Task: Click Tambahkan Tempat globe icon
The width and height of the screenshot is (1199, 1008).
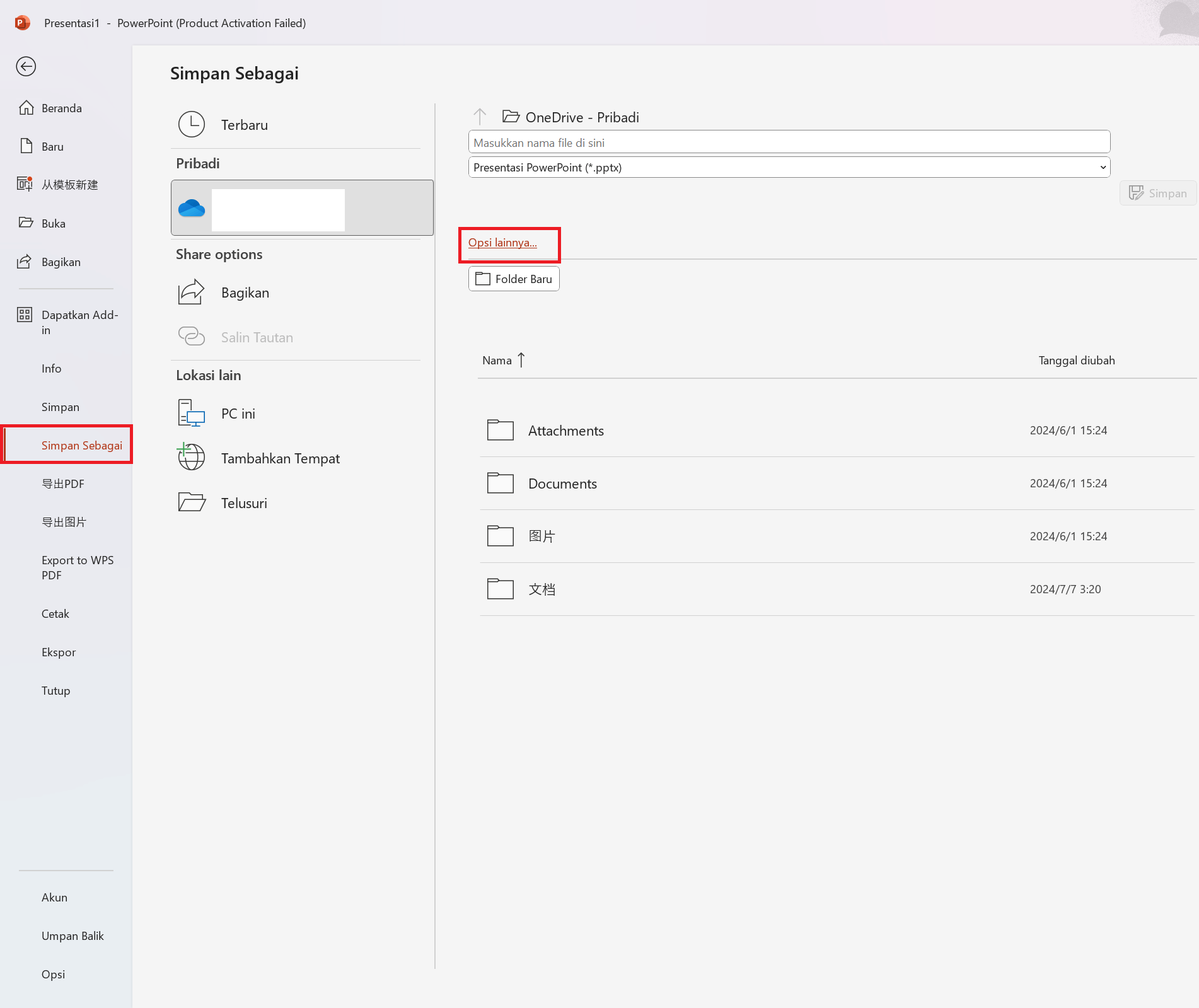Action: pyautogui.click(x=191, y=458)
